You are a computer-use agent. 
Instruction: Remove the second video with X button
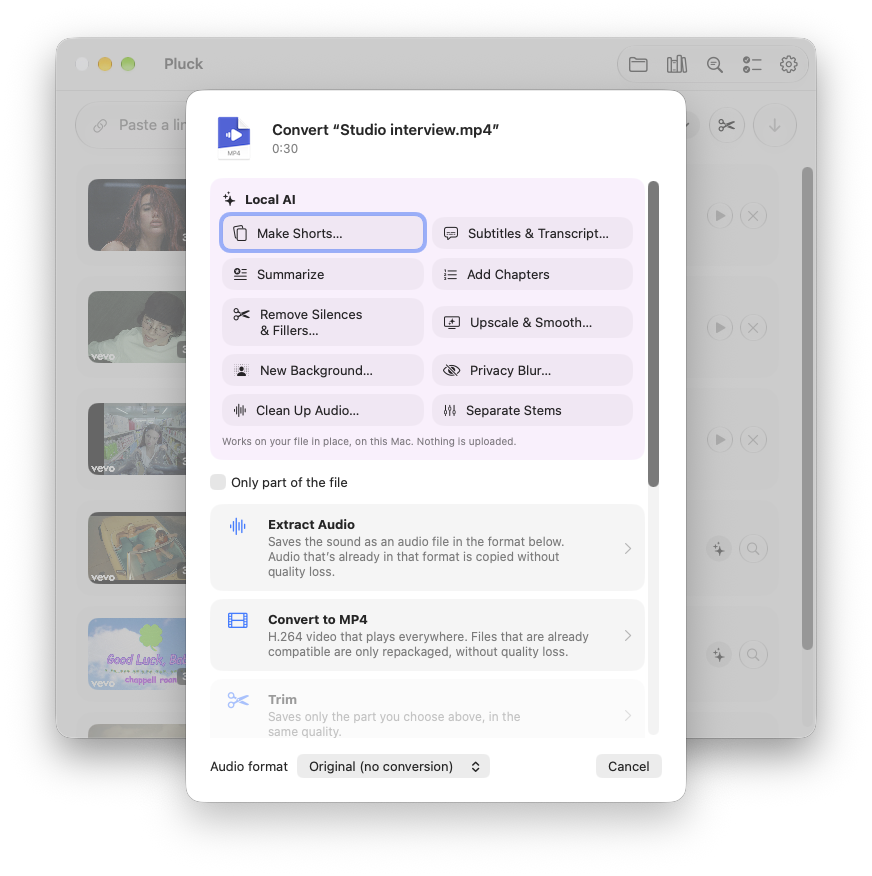pyautogui.click(x=753, y=327)
